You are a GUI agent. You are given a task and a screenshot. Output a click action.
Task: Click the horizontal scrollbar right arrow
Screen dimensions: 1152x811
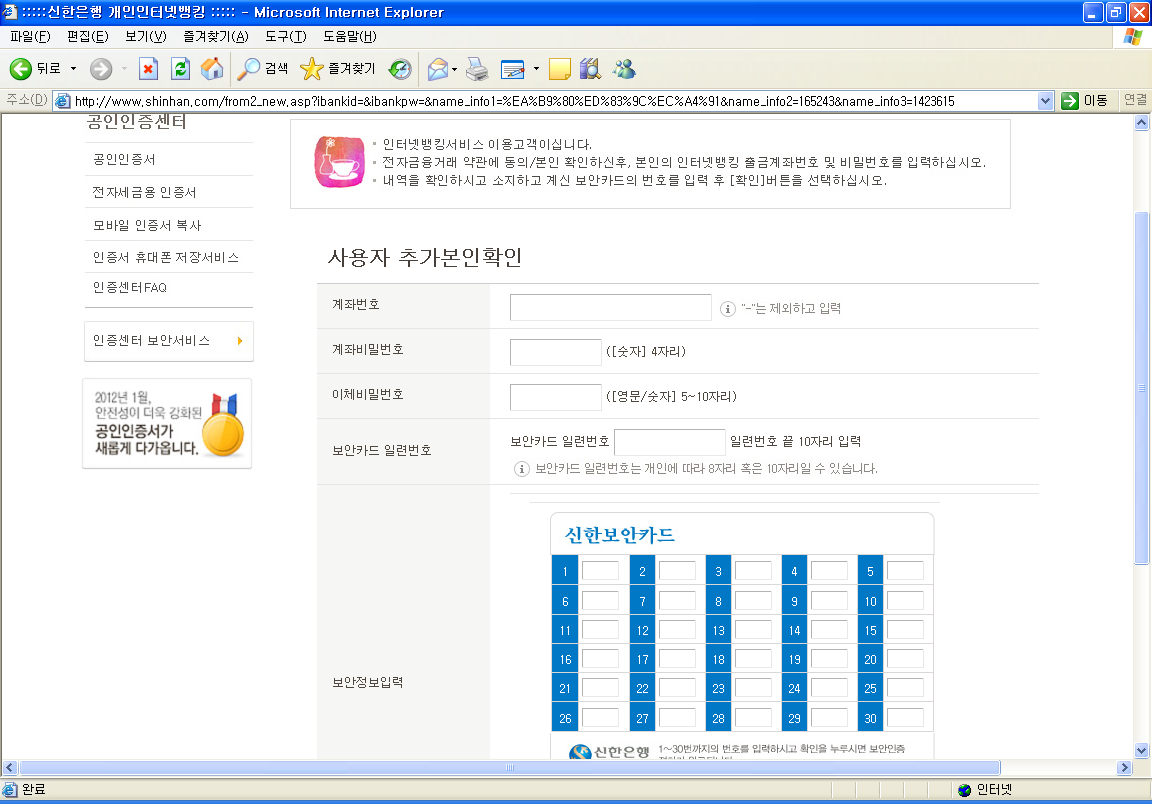[x=1124, y=768]
